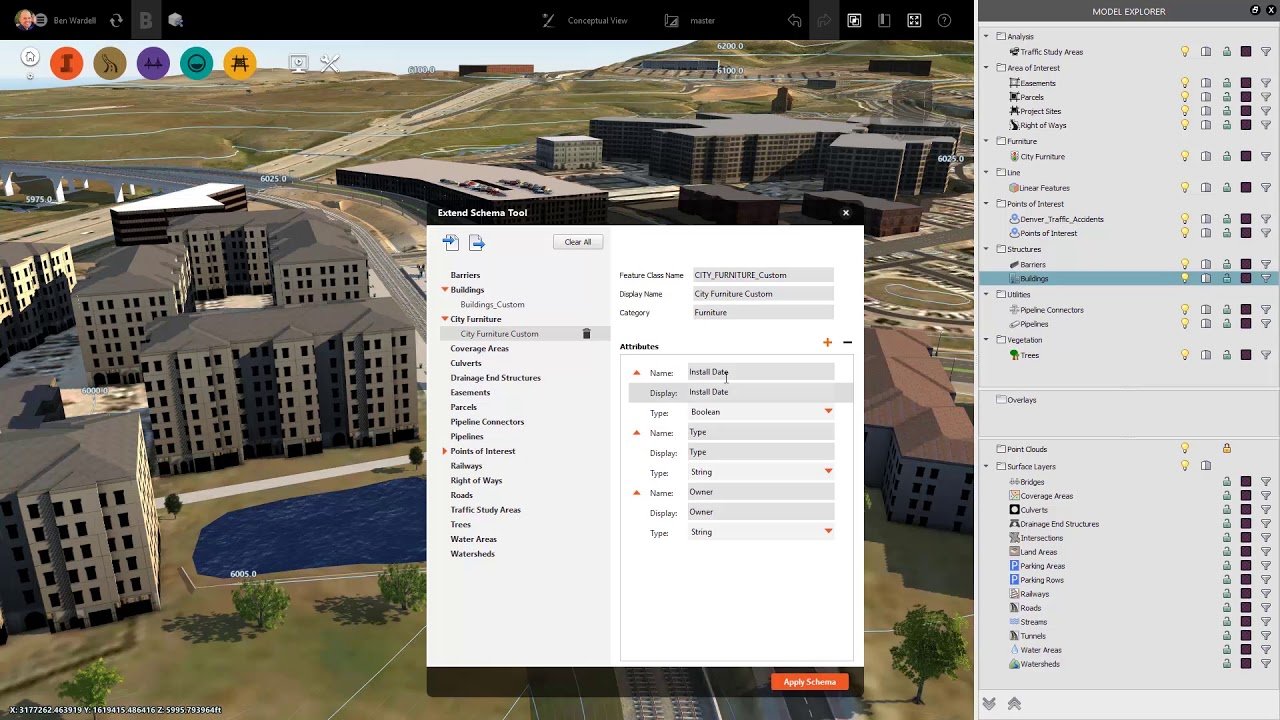The width and height of the screenshot is (1280, 720).
Task: Click the orange add attribute plus icon
Action: pyautogui.click(x=827, y=343)
